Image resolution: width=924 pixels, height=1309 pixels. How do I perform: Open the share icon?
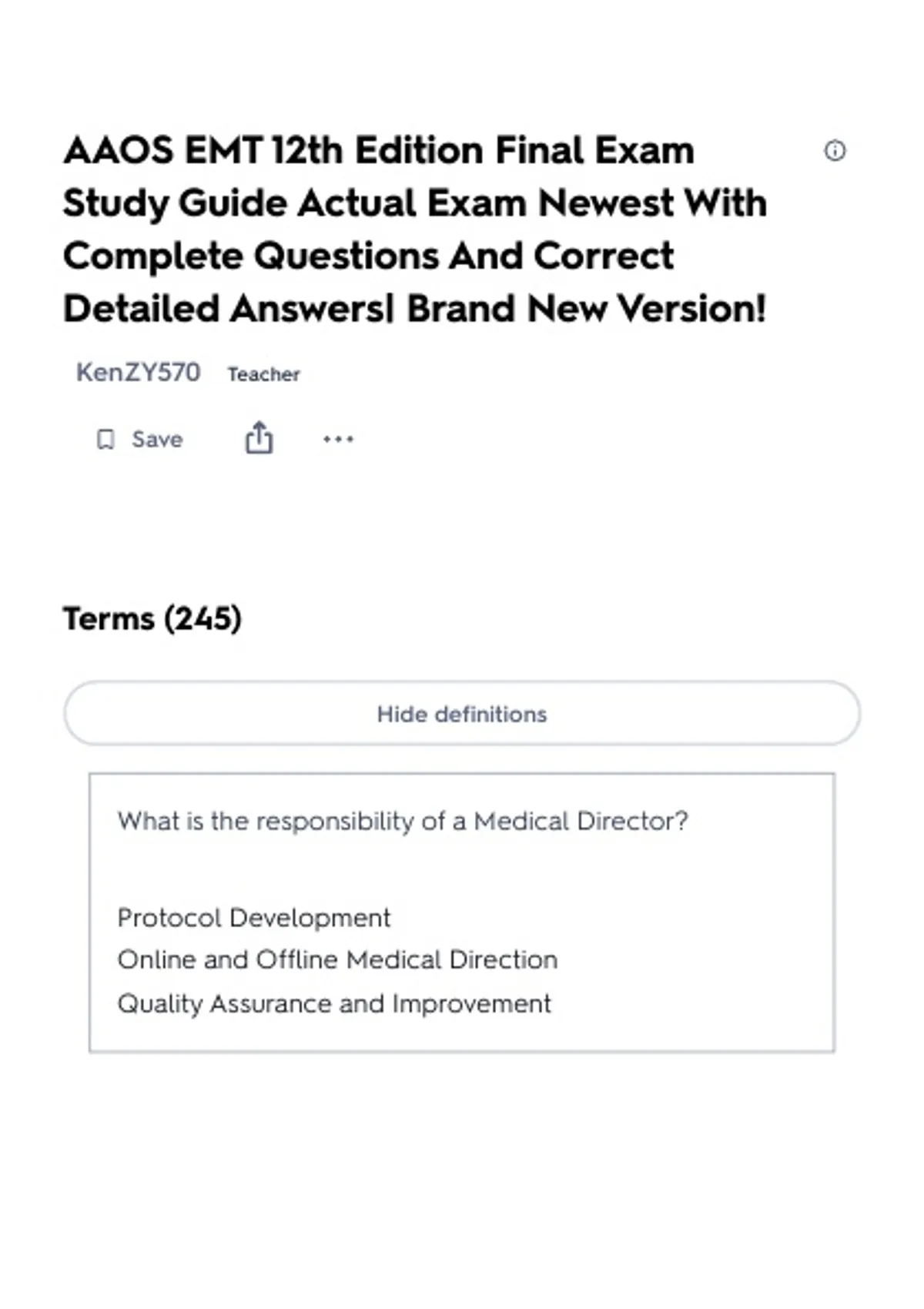point(259,437)
